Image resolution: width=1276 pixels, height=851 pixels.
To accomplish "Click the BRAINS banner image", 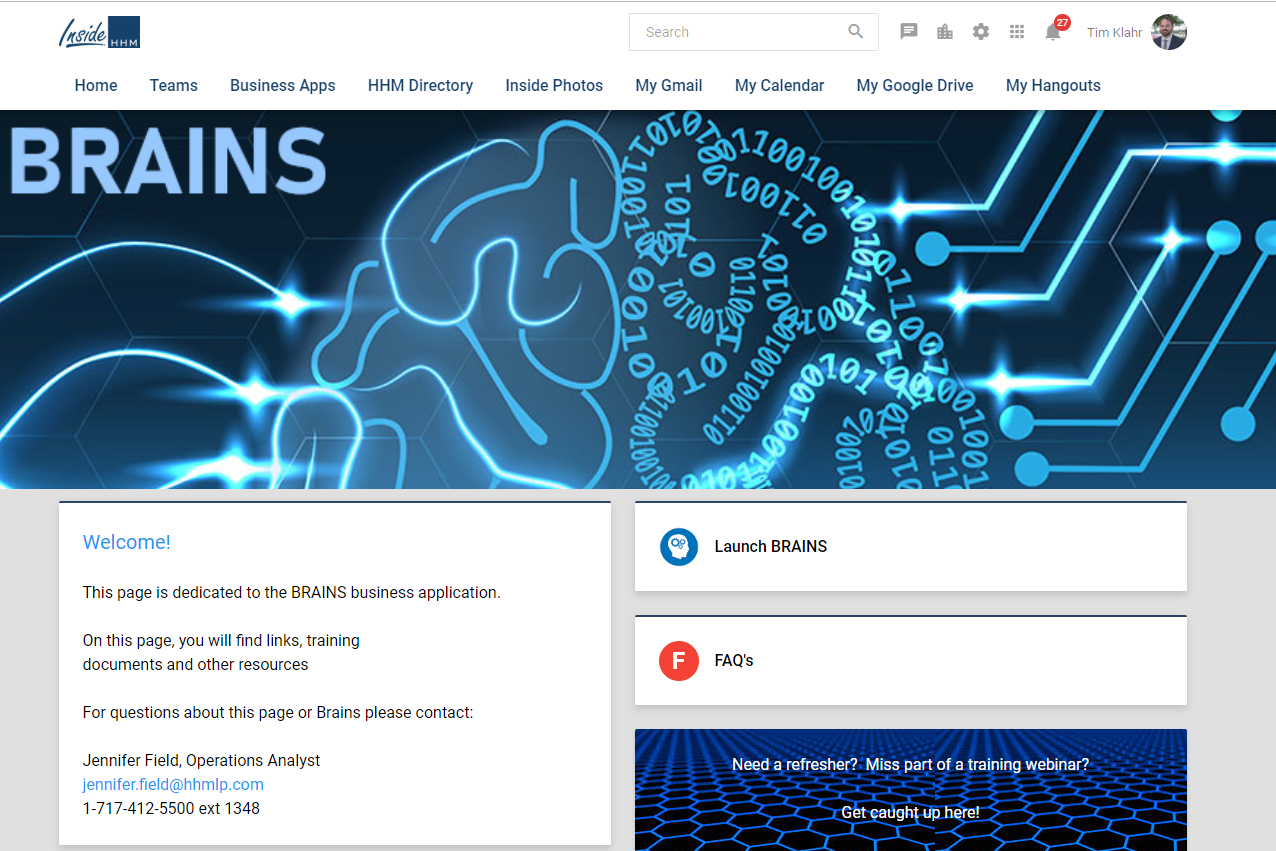I will pyautogui.click(x=638, y=299).
